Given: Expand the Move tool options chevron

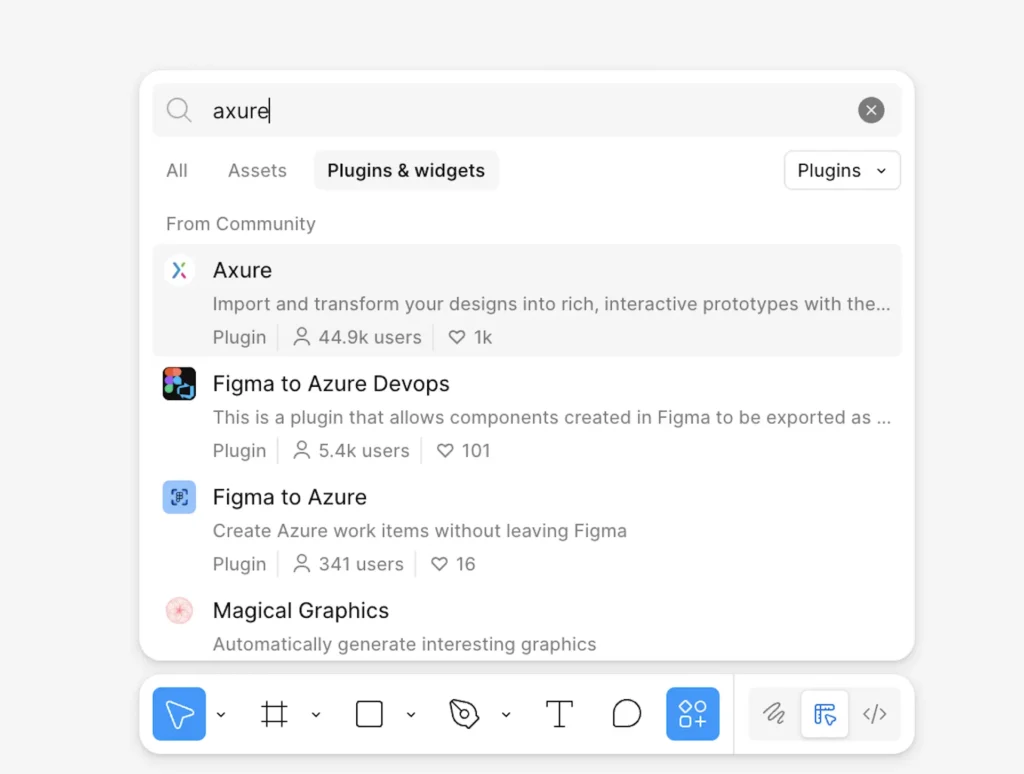Looking at the screenshot, I should coord(221,714).
